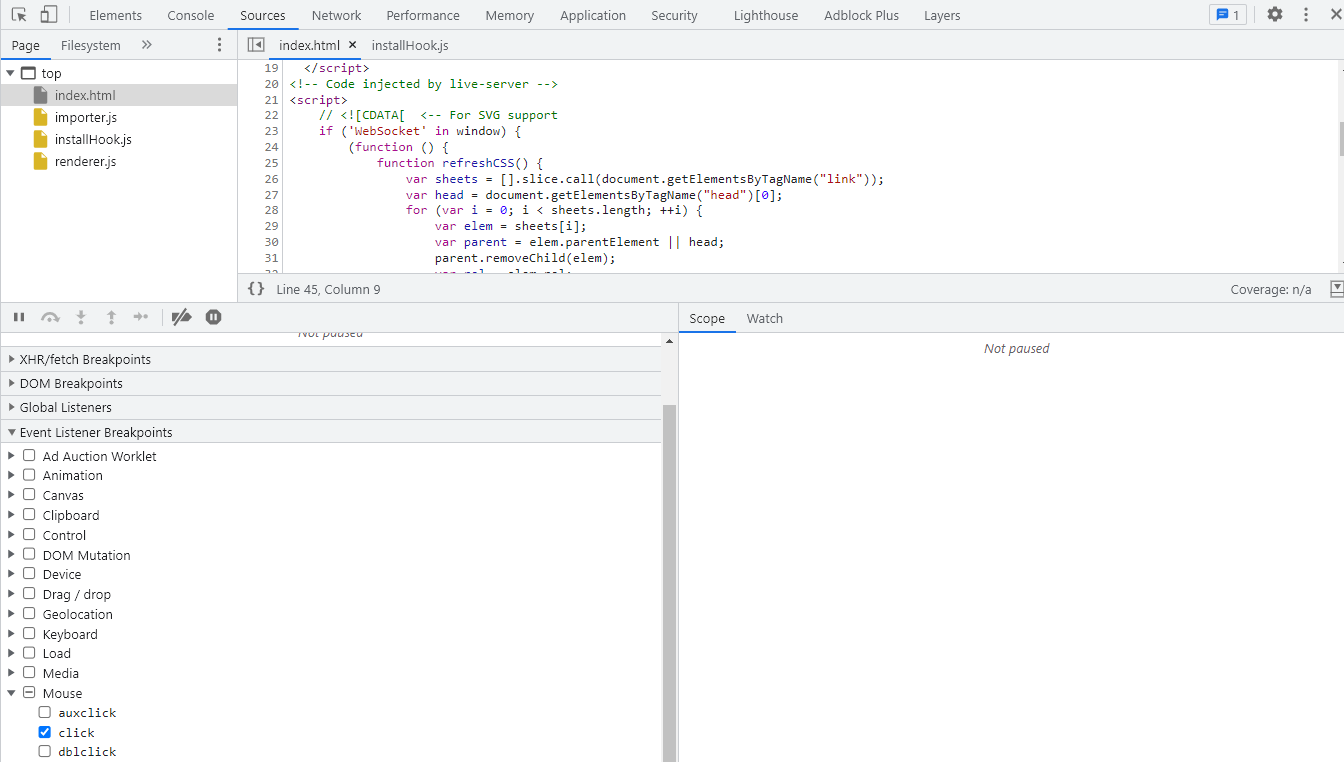Image resolution: width=1344 pixels, height=762 pixels.
Task: Open the issues counter badge
Action: point(1228,15)
